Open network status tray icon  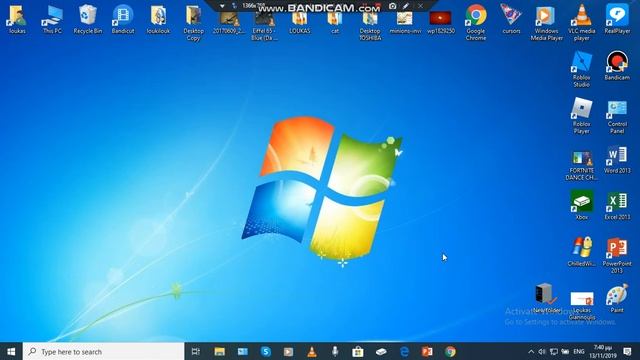[554, 351]
